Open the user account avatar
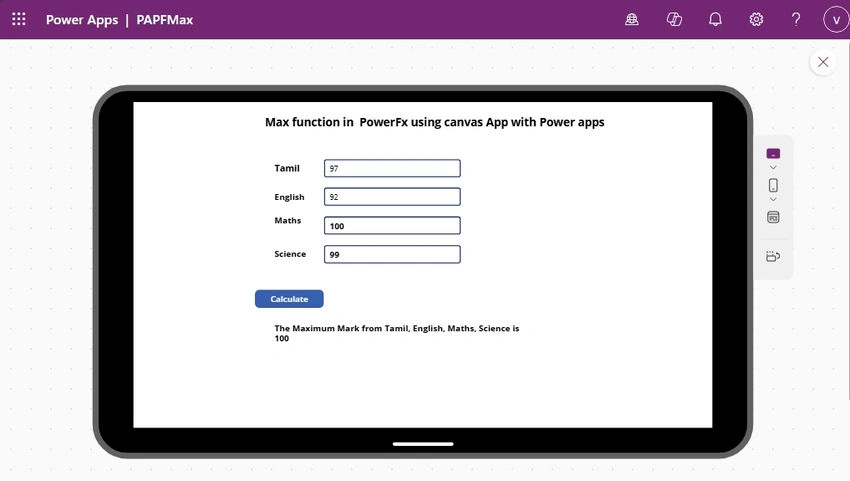The width and height of the screenshot is (850, 481). click(x=836, y=20)
